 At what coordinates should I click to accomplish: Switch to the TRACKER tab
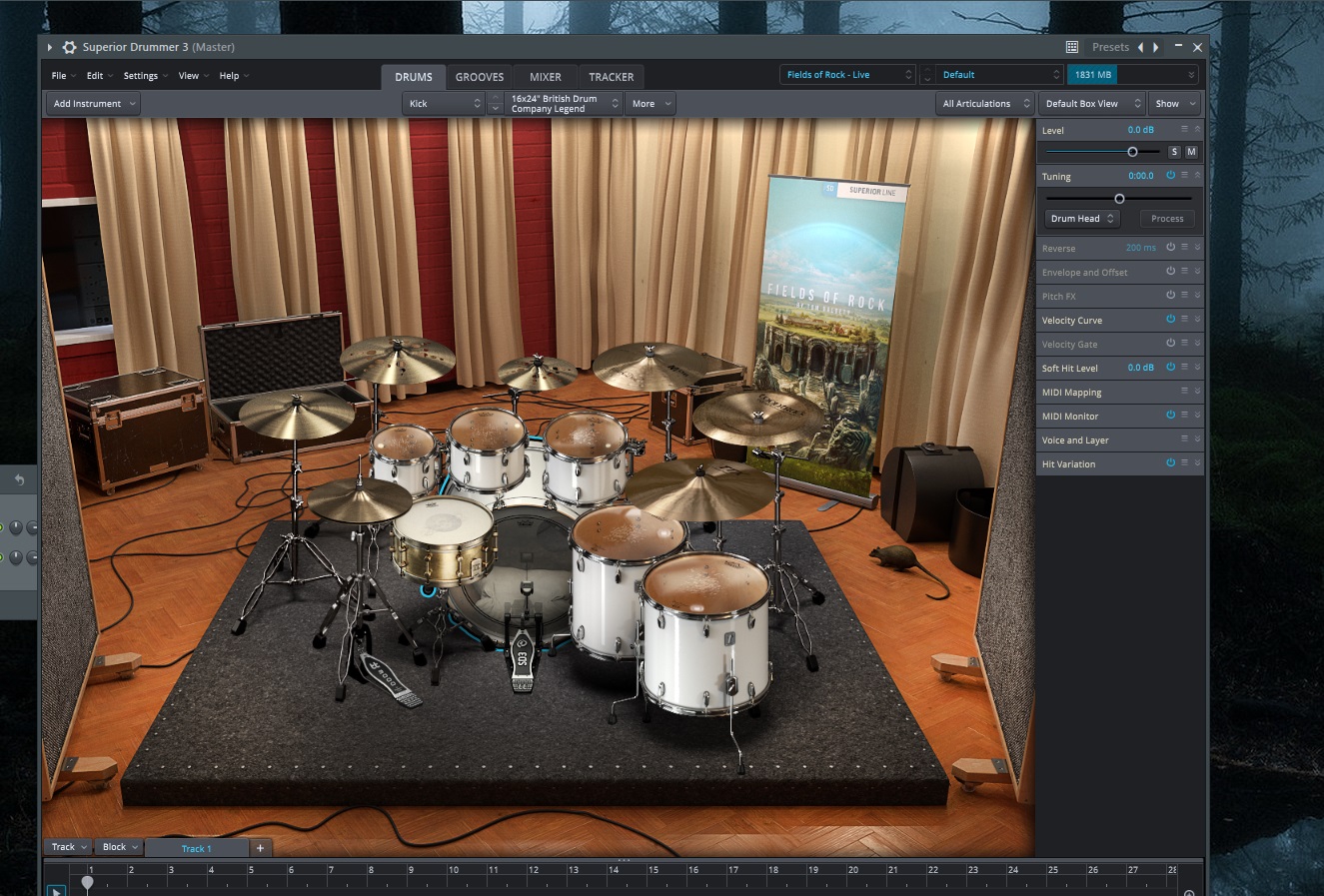(612, 77)
